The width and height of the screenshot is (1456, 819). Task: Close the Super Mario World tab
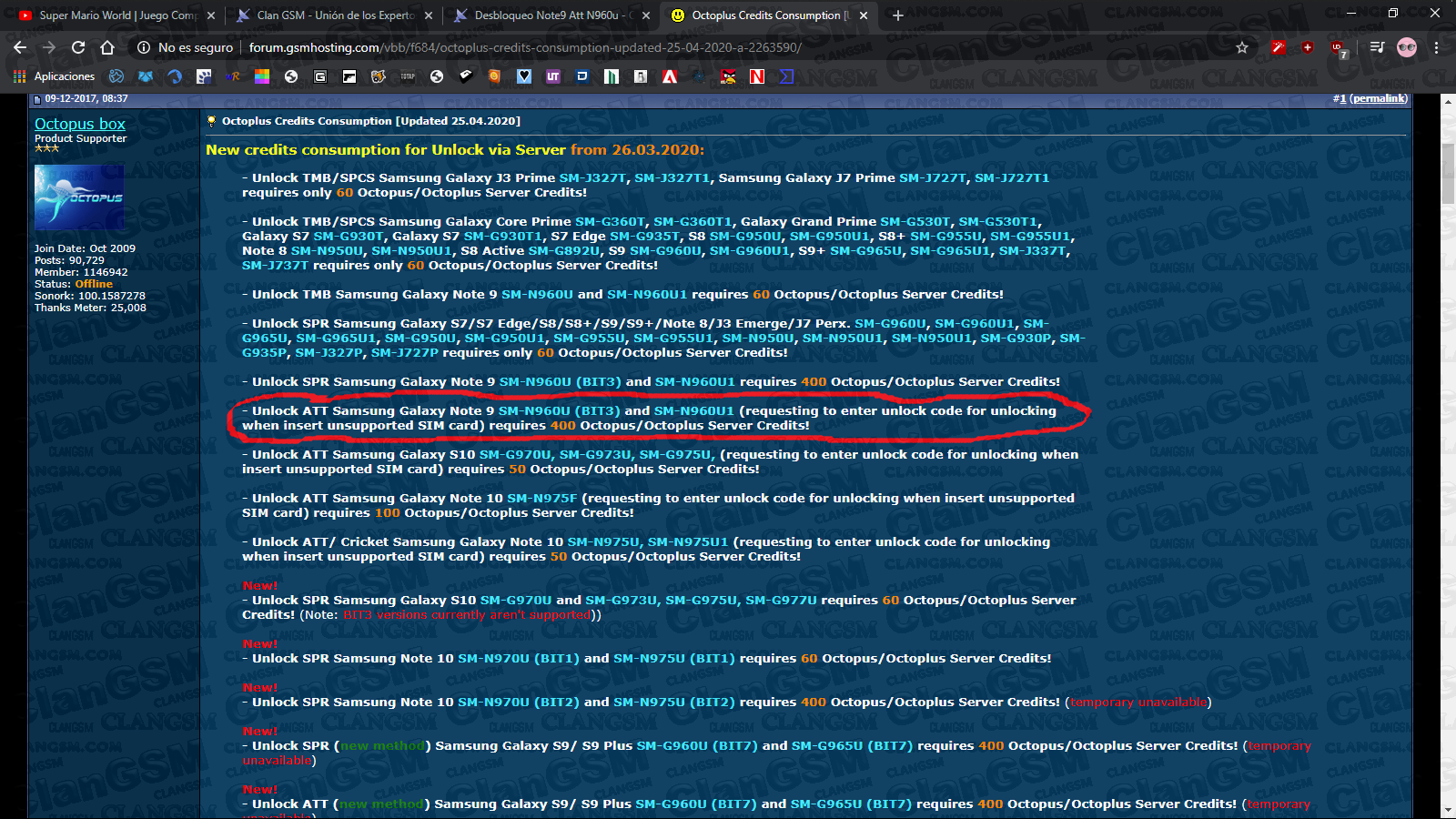pyautogui.click(x=210, y=15)
